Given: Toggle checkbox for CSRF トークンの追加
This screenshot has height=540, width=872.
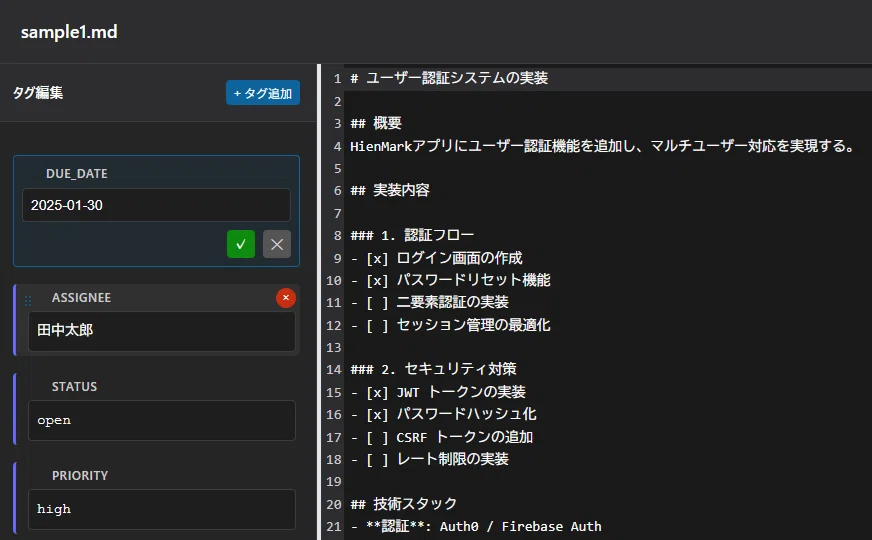Looking at the screenshot, I should [377, 438].
